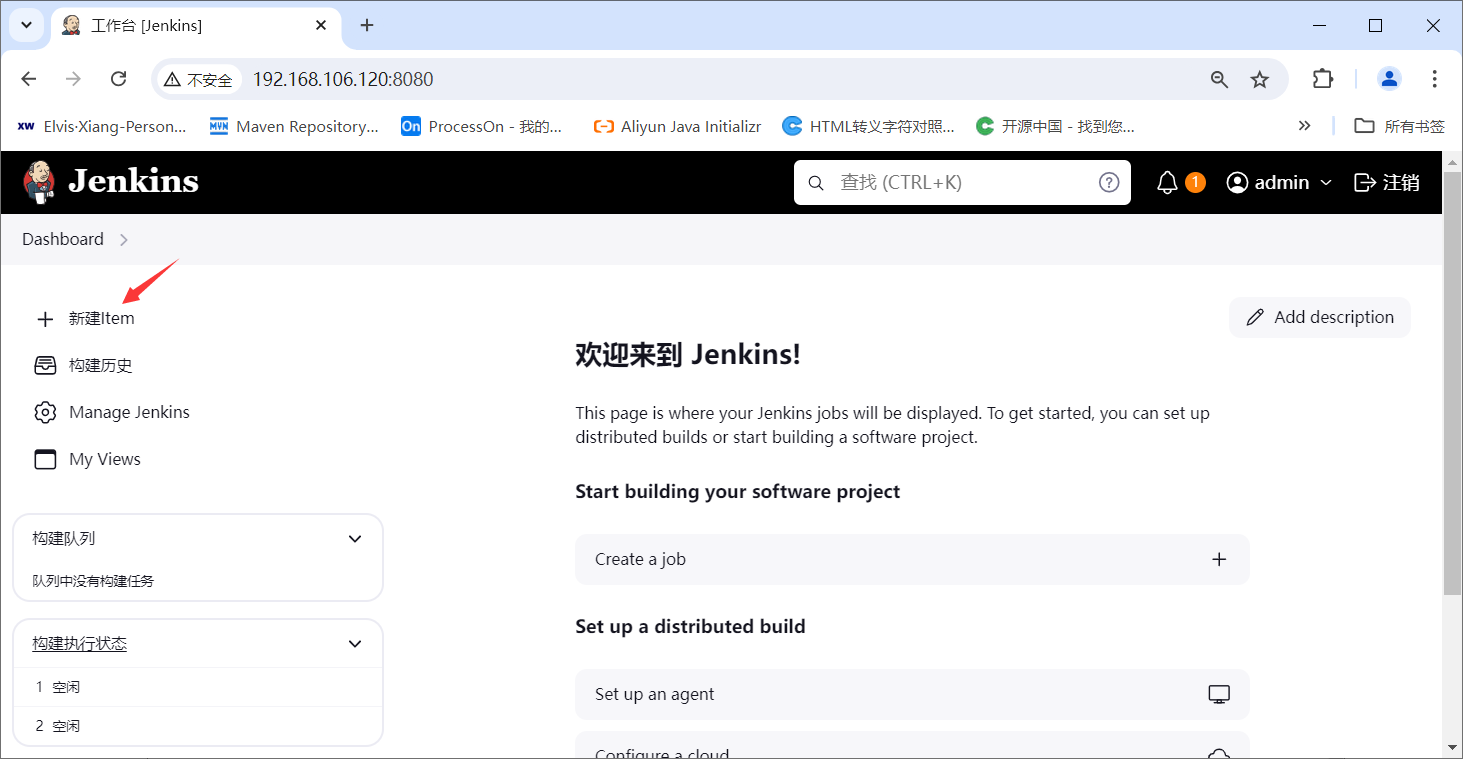Open Aliyun Java Initializr bookmark
Viewport: 1463px width, 759px height.
(677, 126)
